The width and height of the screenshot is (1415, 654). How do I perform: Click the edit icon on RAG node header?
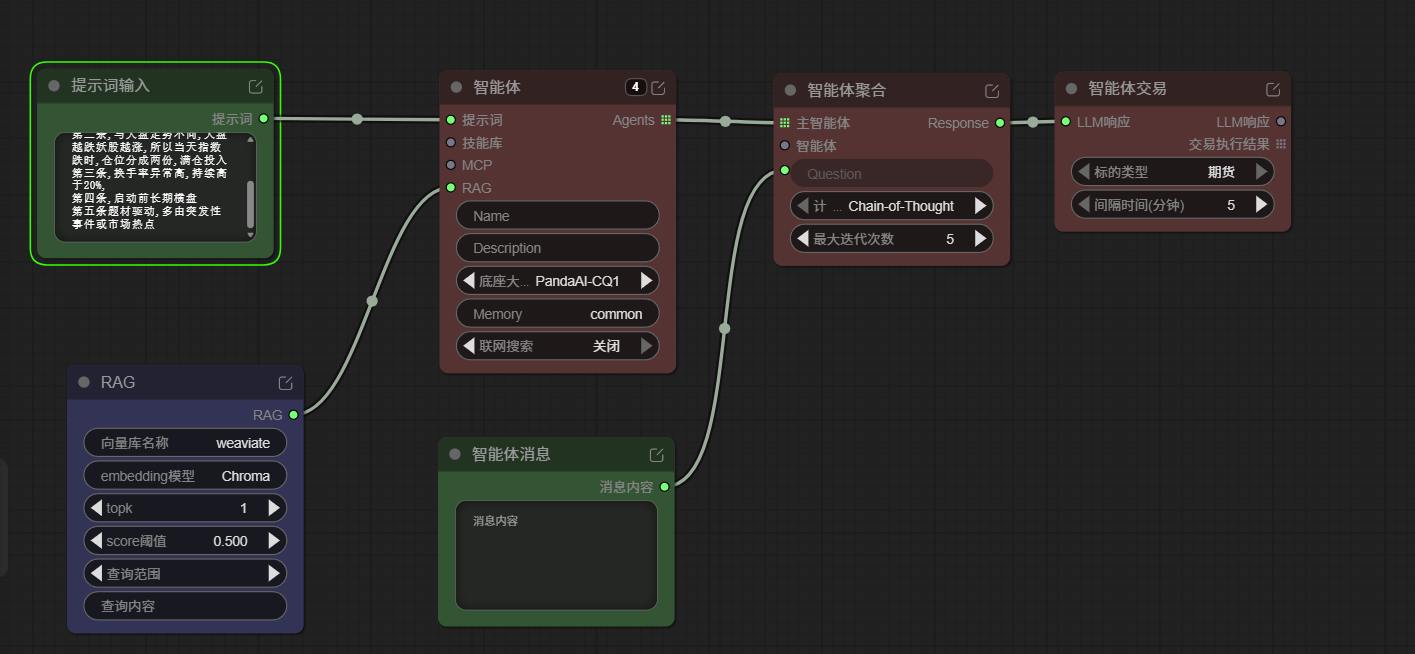285,381
